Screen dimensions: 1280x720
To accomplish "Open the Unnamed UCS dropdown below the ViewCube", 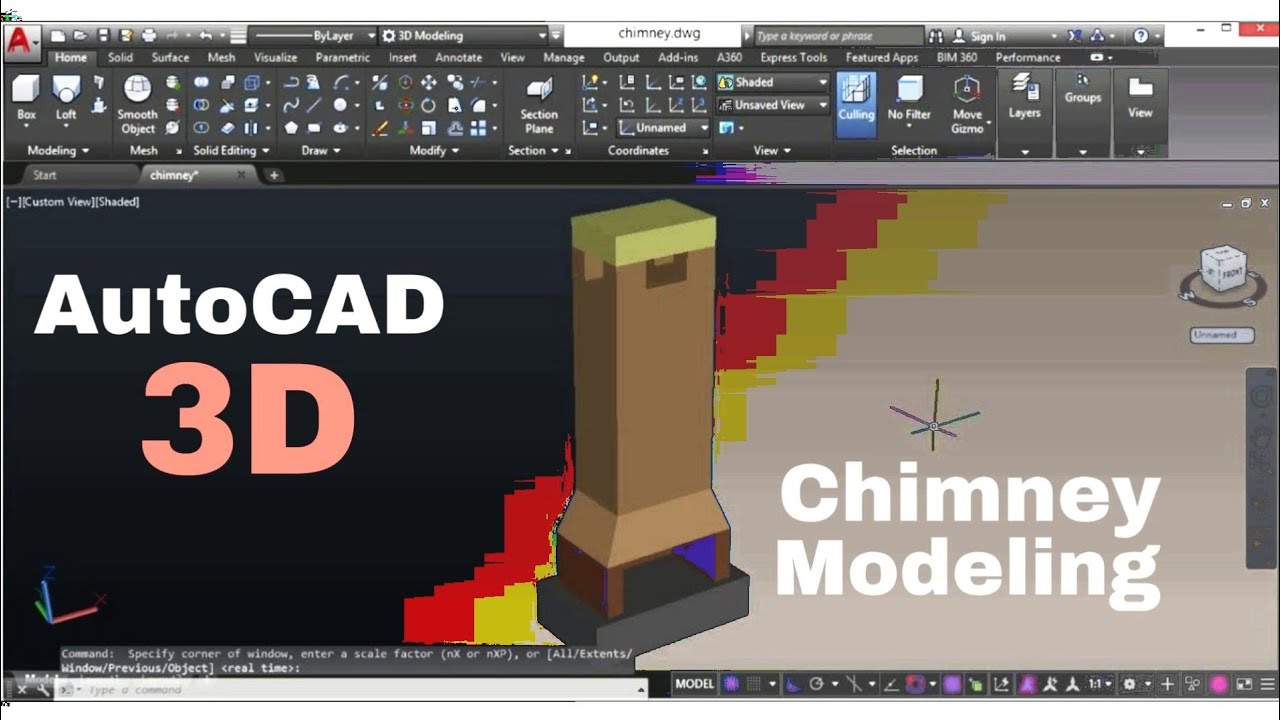I will [1221, 335].
